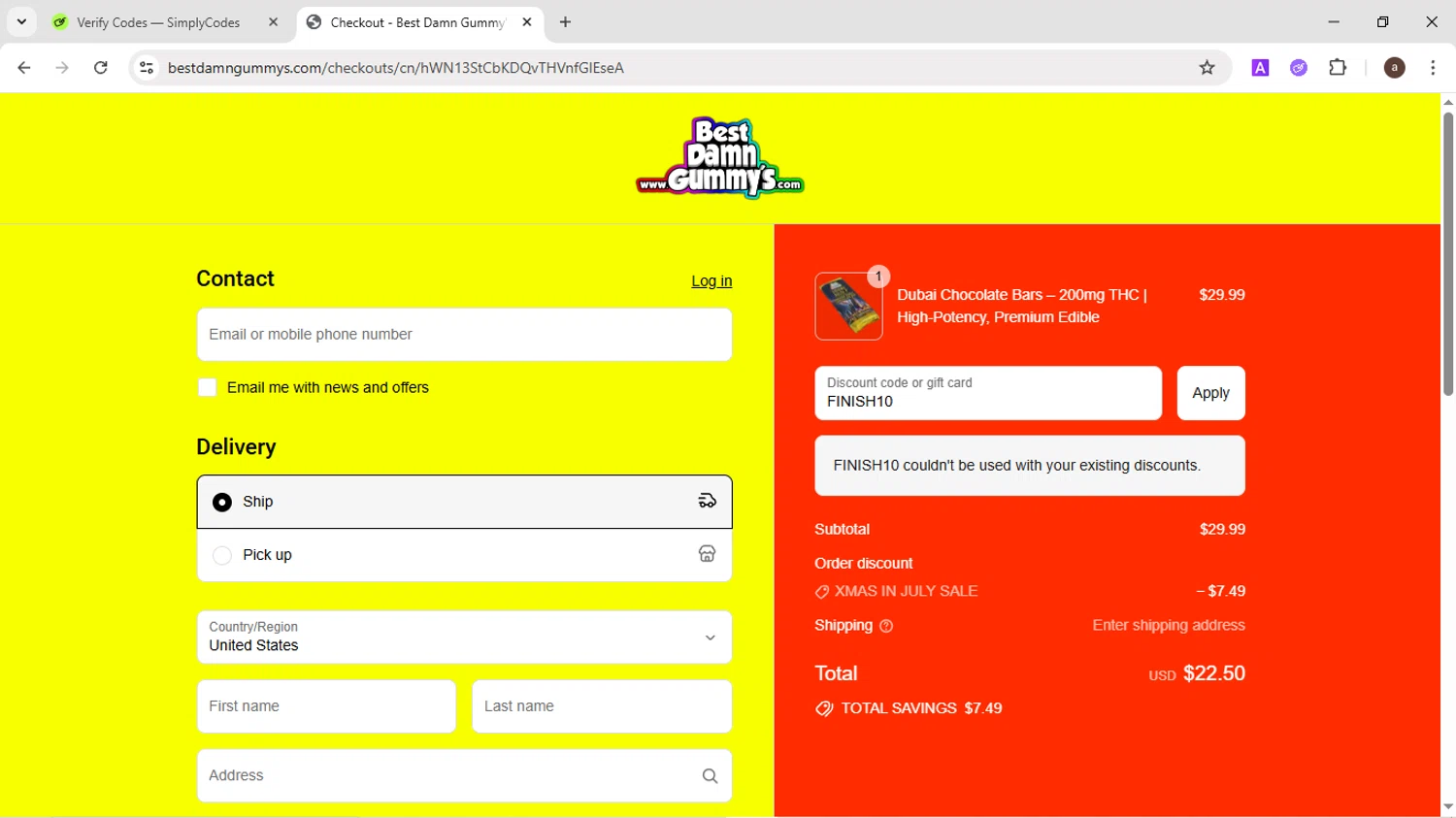The image size is (1456, 818).
Task: Open a new browser tab
Action: tap(565, 21)
